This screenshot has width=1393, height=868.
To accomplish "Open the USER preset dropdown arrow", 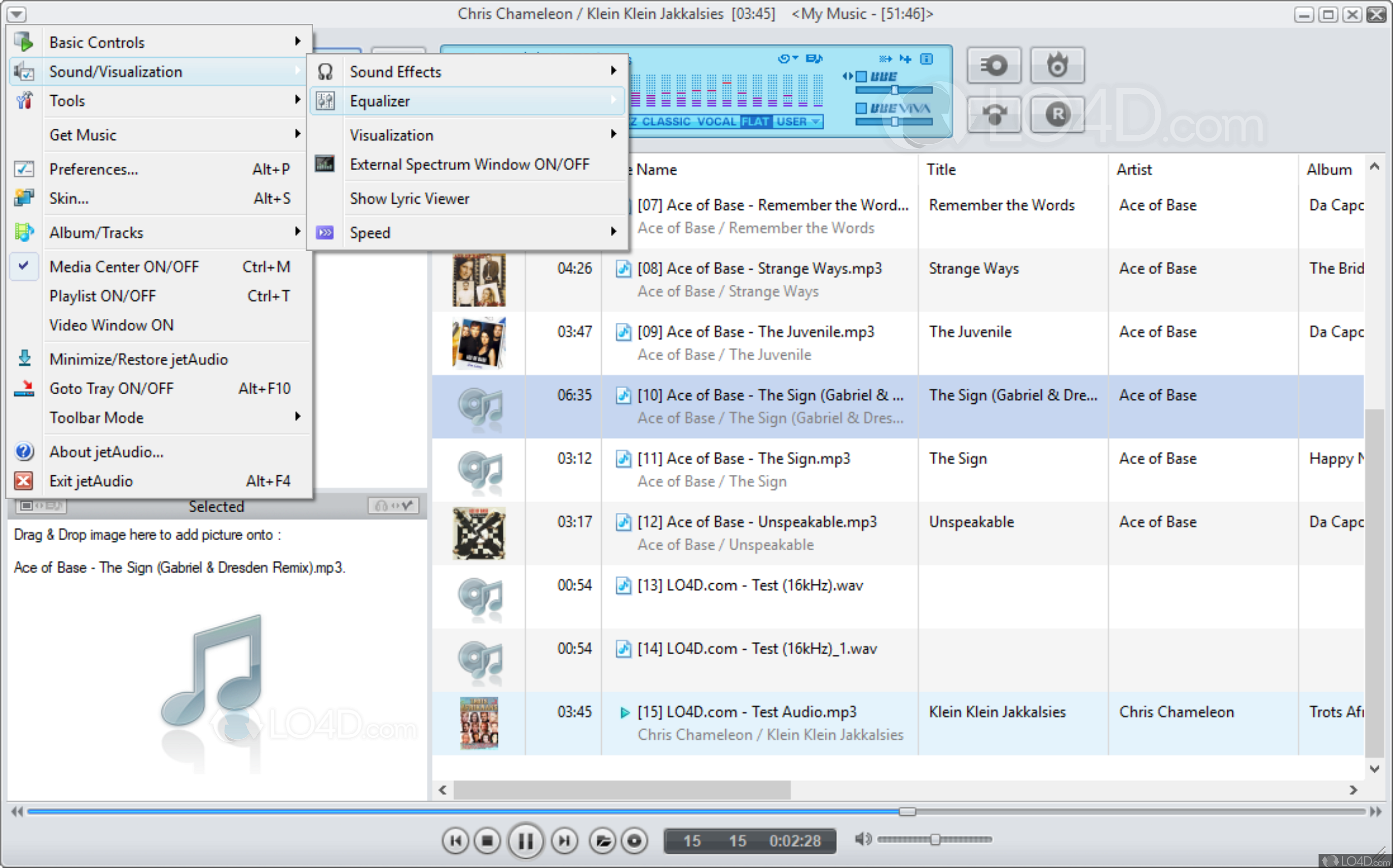I will coord(817,121).
